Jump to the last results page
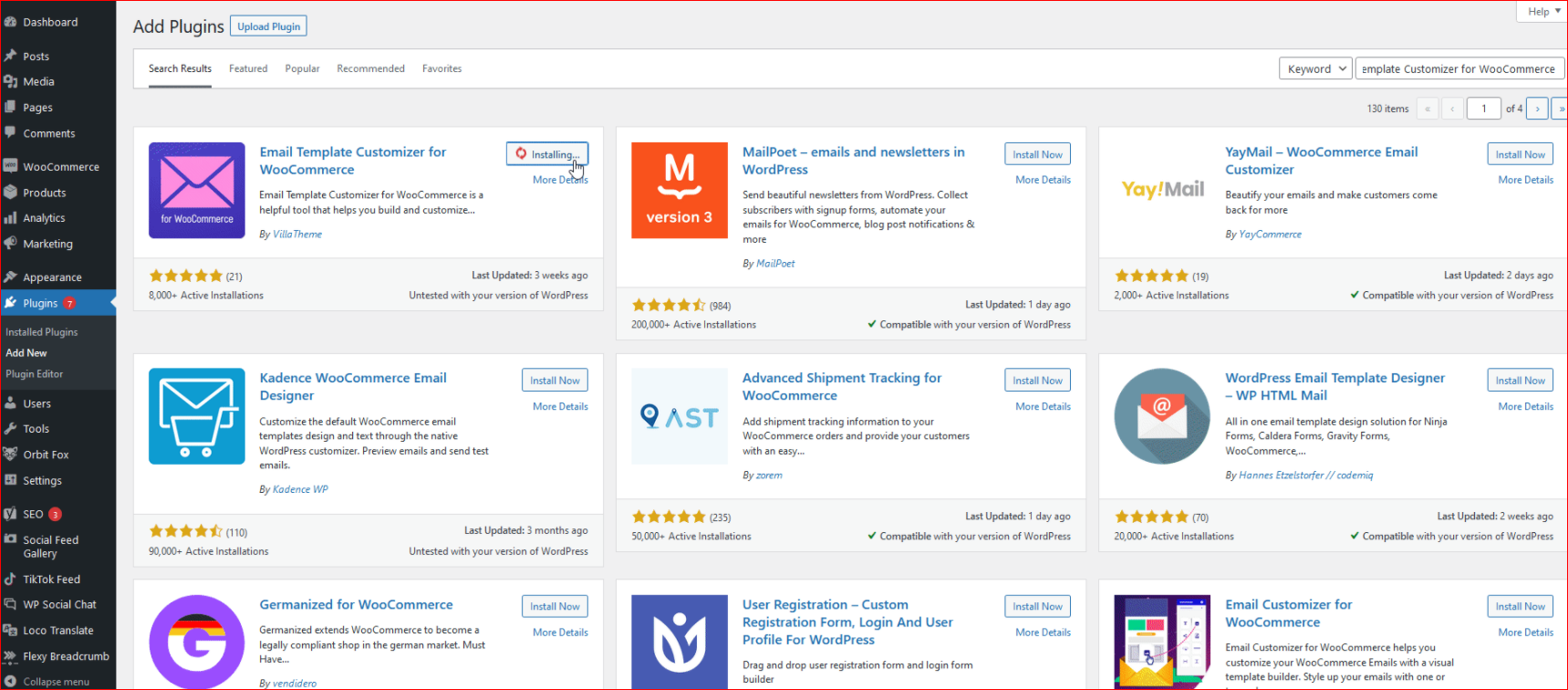Viewport: 1568px width, 690px height. pos(1560,109)
